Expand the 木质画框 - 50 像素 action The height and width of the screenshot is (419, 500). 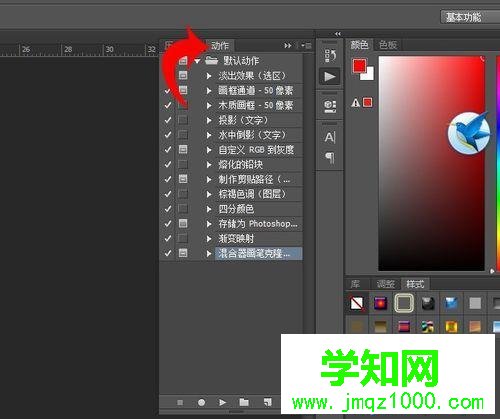click(x=209, y=105)
